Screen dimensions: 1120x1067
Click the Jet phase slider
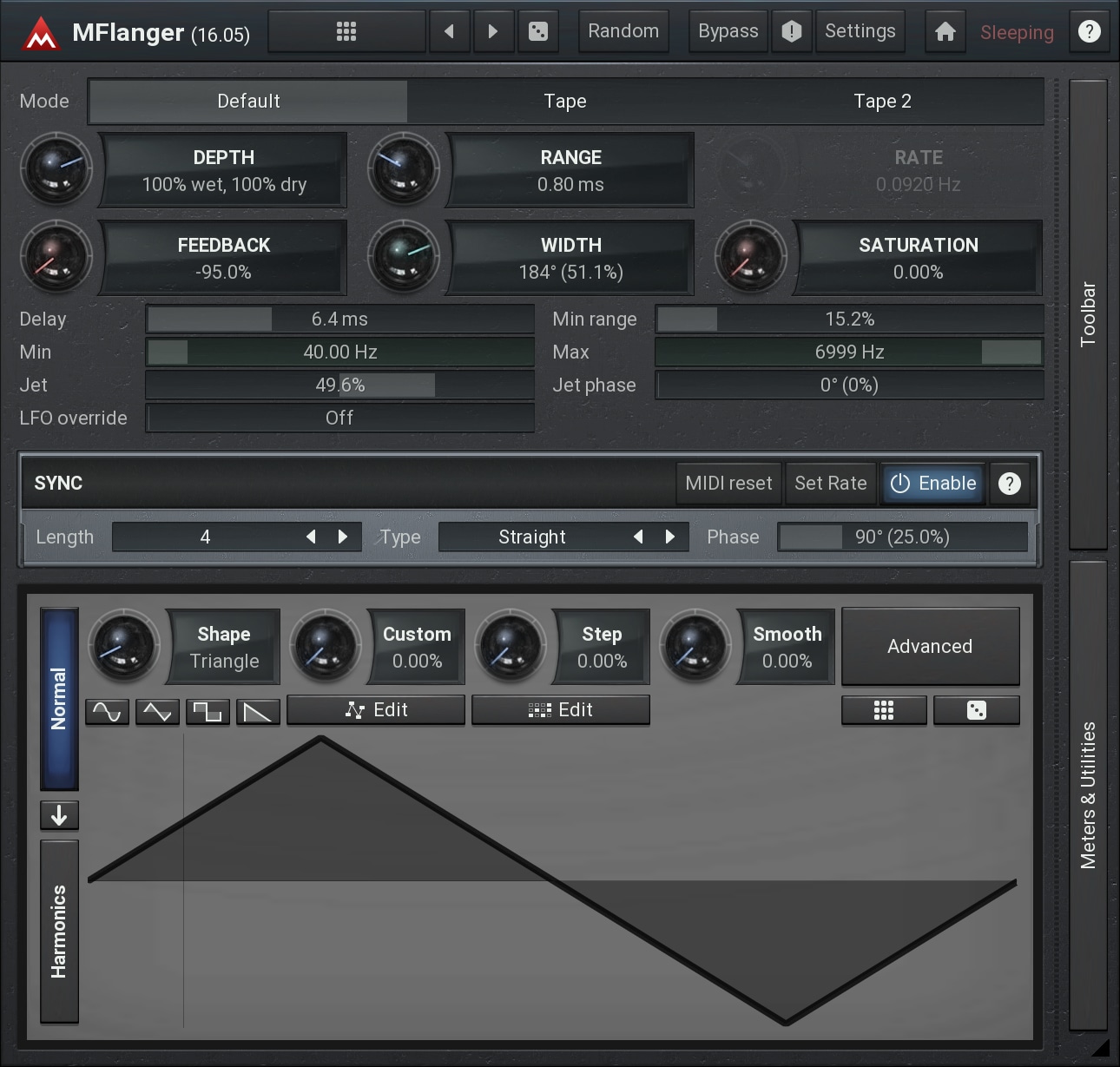(849, 385)
